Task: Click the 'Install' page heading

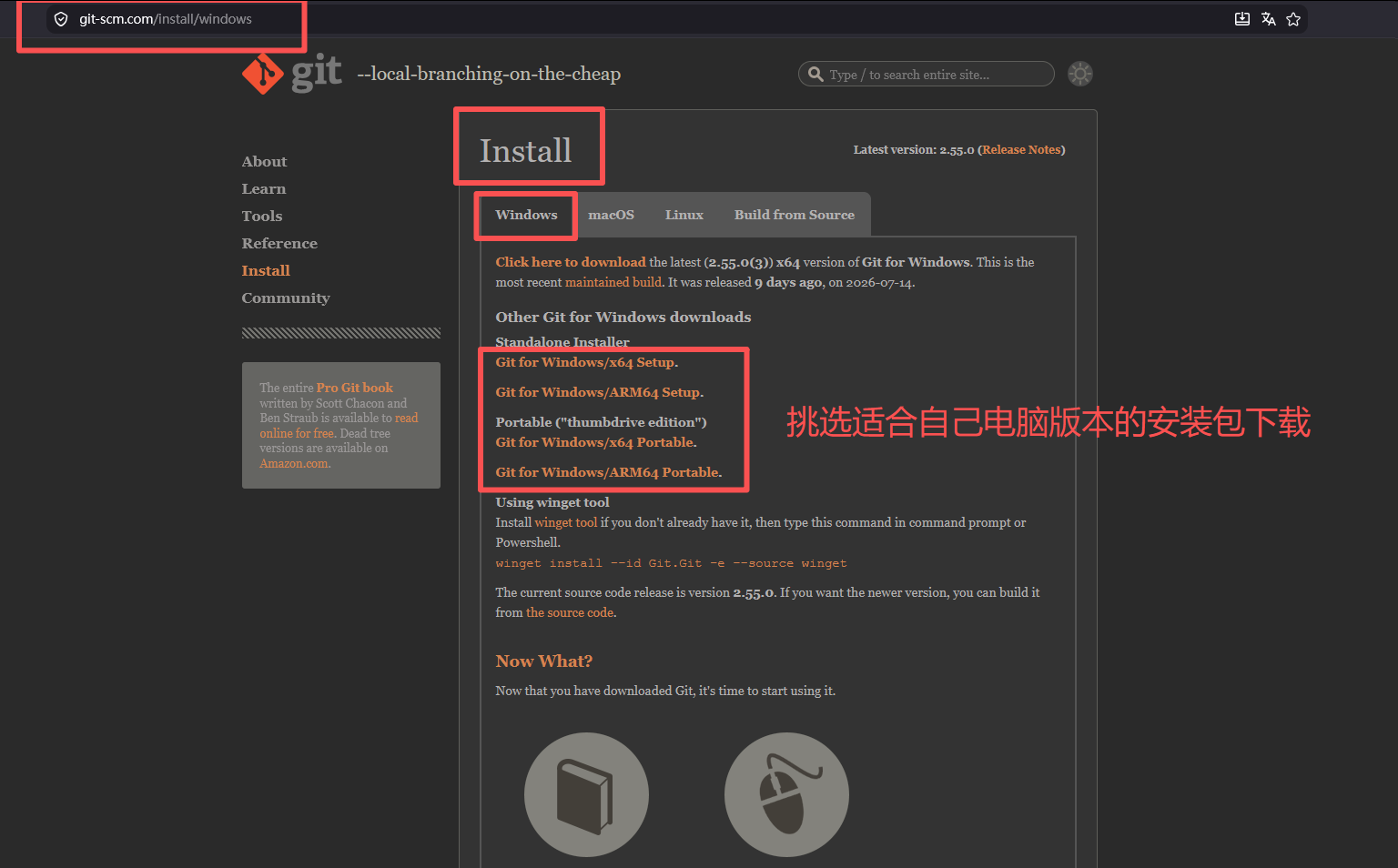Action: point(526,150)
